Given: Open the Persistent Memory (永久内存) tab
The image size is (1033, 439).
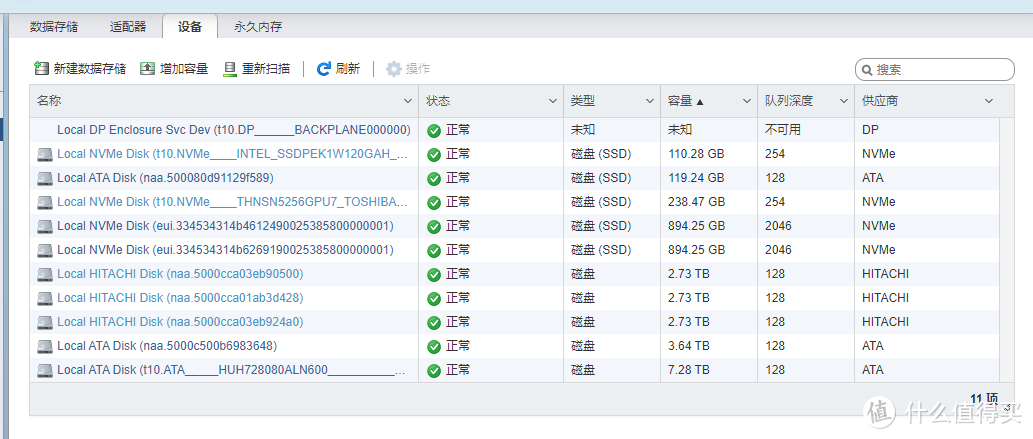Looking at the screenshot, I should point(258,27).
